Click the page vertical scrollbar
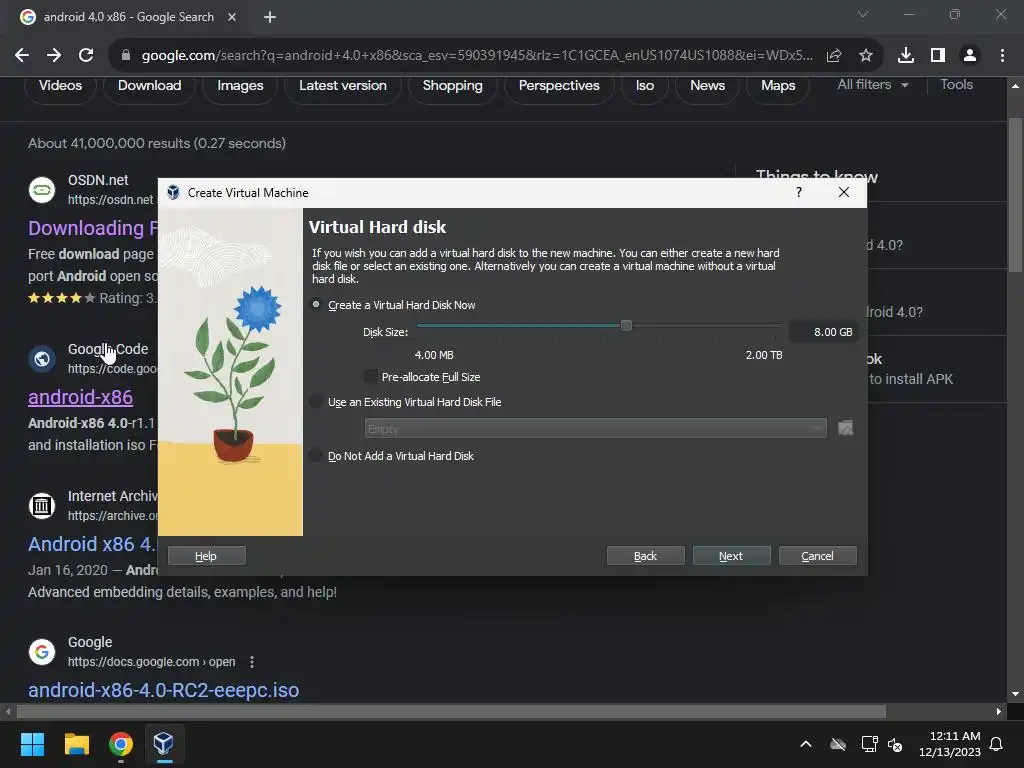Screen dimensions: 1024x768 (x=1015, y=196)
